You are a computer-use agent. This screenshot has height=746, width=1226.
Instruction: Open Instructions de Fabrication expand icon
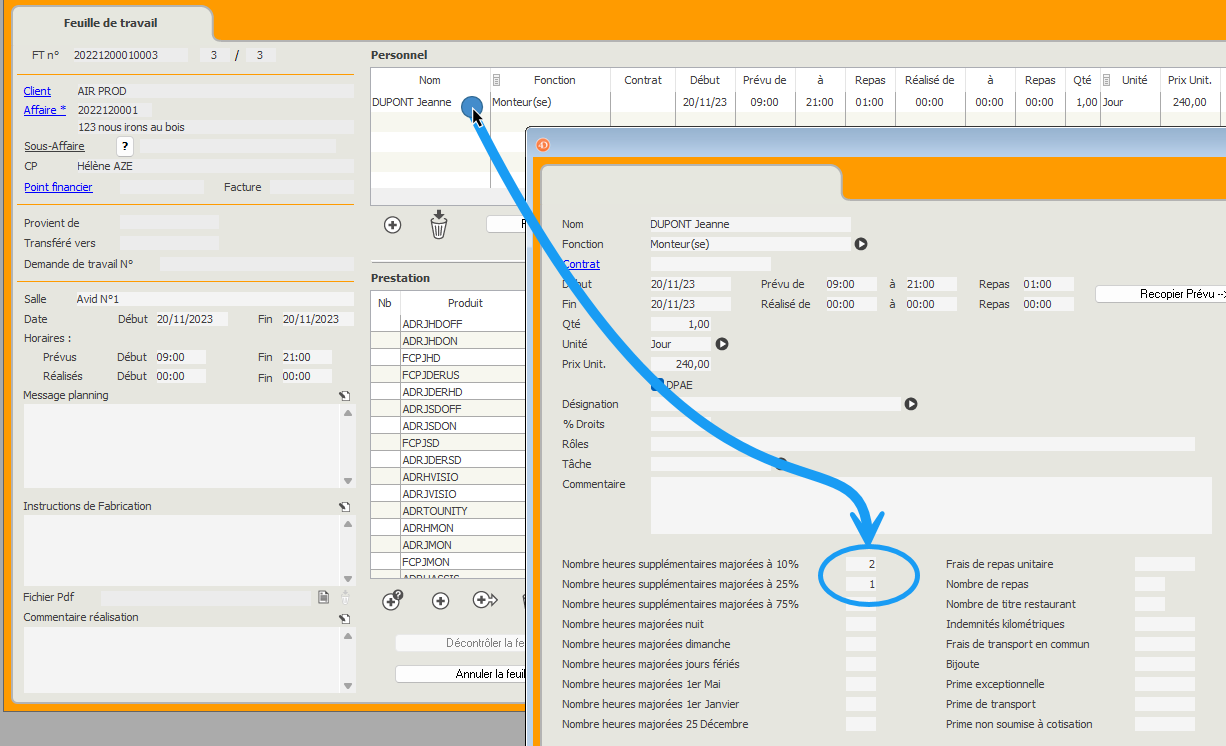pyautogui.click(x=344, y=507)
